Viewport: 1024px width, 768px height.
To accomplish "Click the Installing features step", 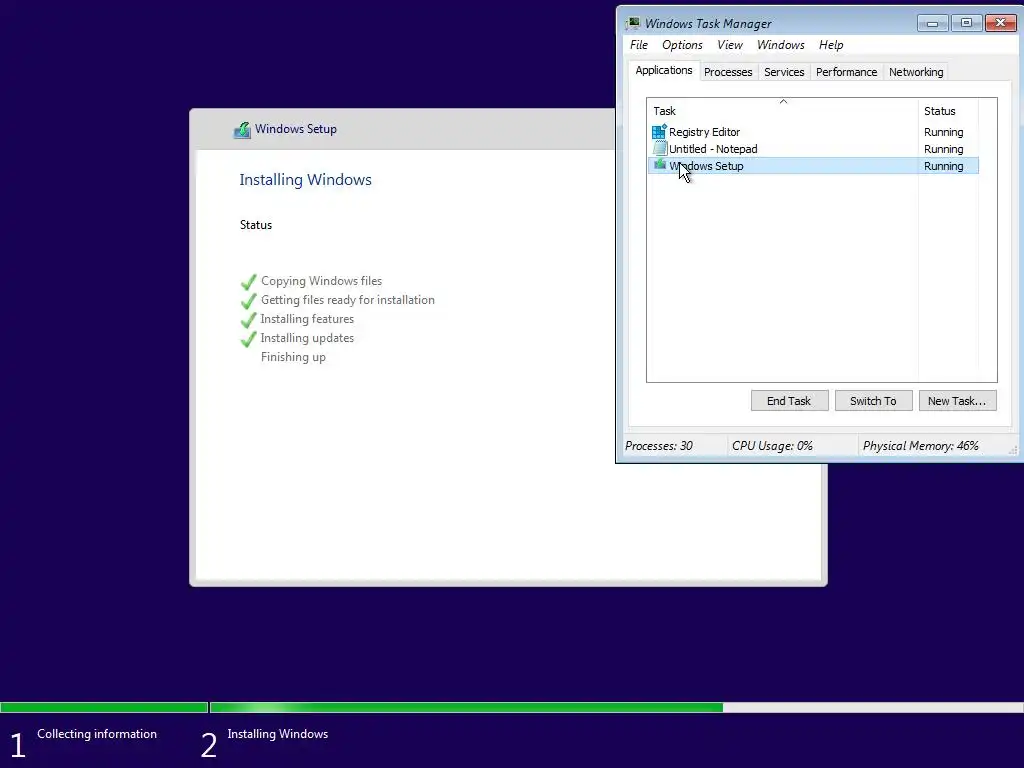I will tap(307, 319).
